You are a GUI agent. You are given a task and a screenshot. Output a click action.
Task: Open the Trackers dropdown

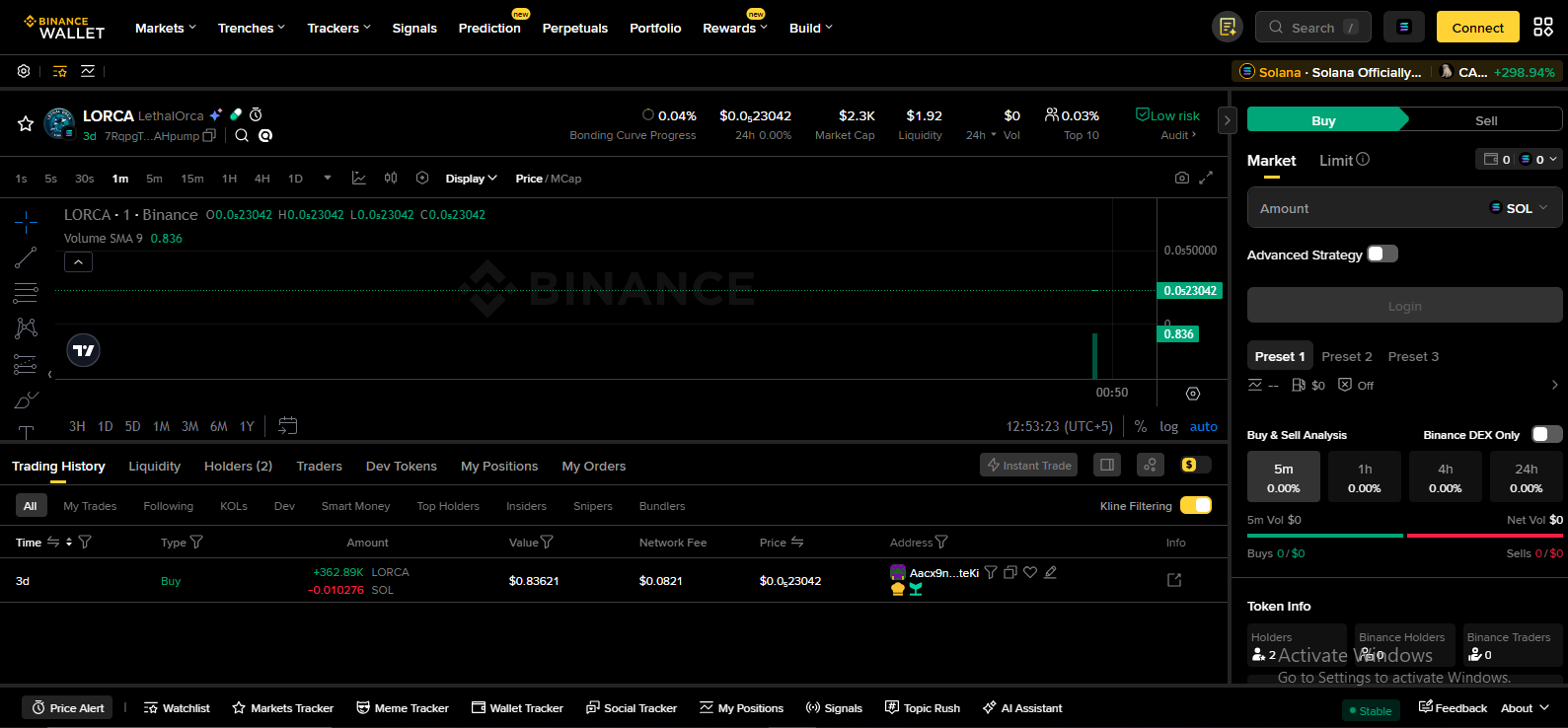coord(339,28)
